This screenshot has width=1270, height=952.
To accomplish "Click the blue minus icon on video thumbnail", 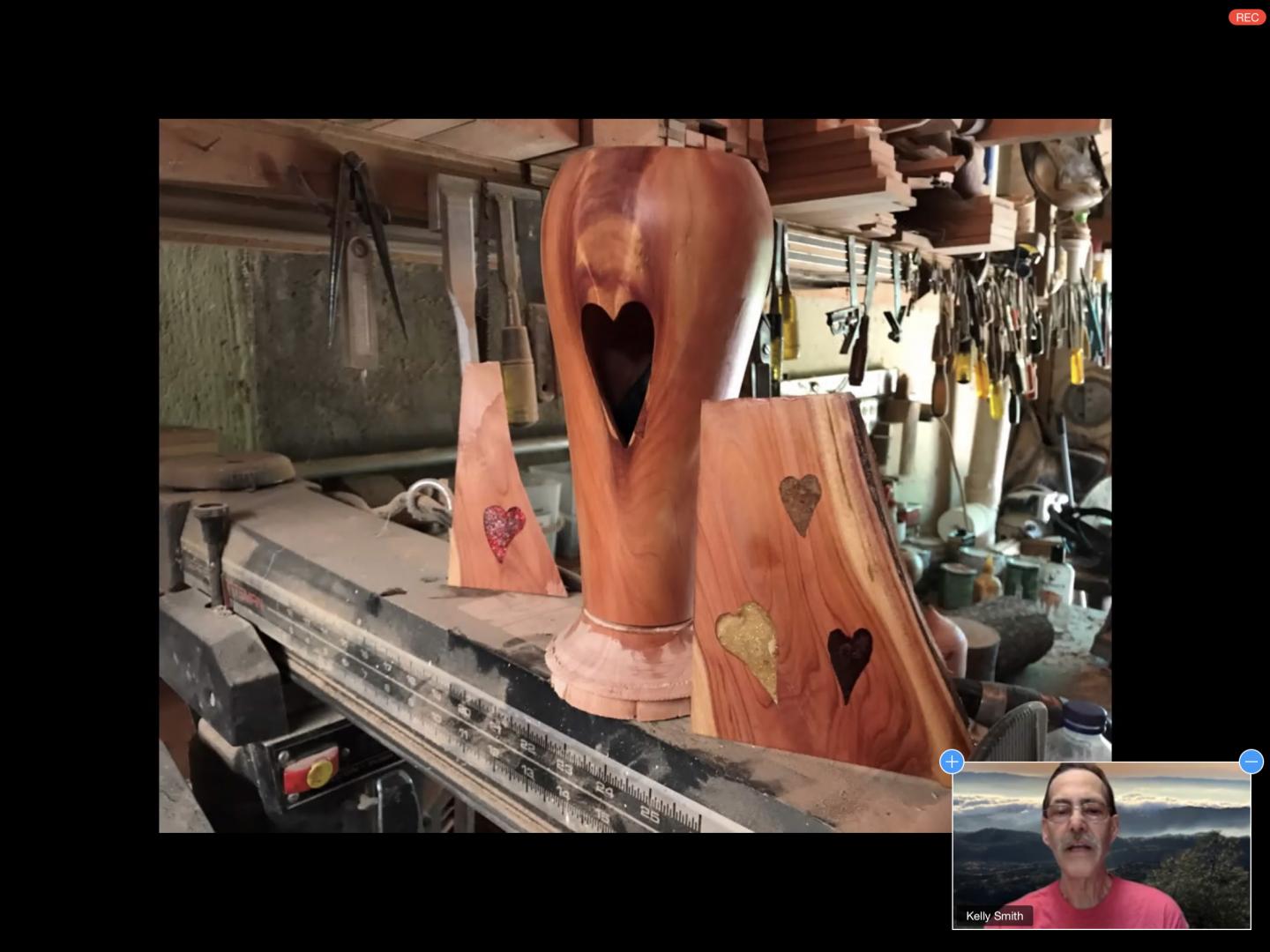I will pos(1251,762).
